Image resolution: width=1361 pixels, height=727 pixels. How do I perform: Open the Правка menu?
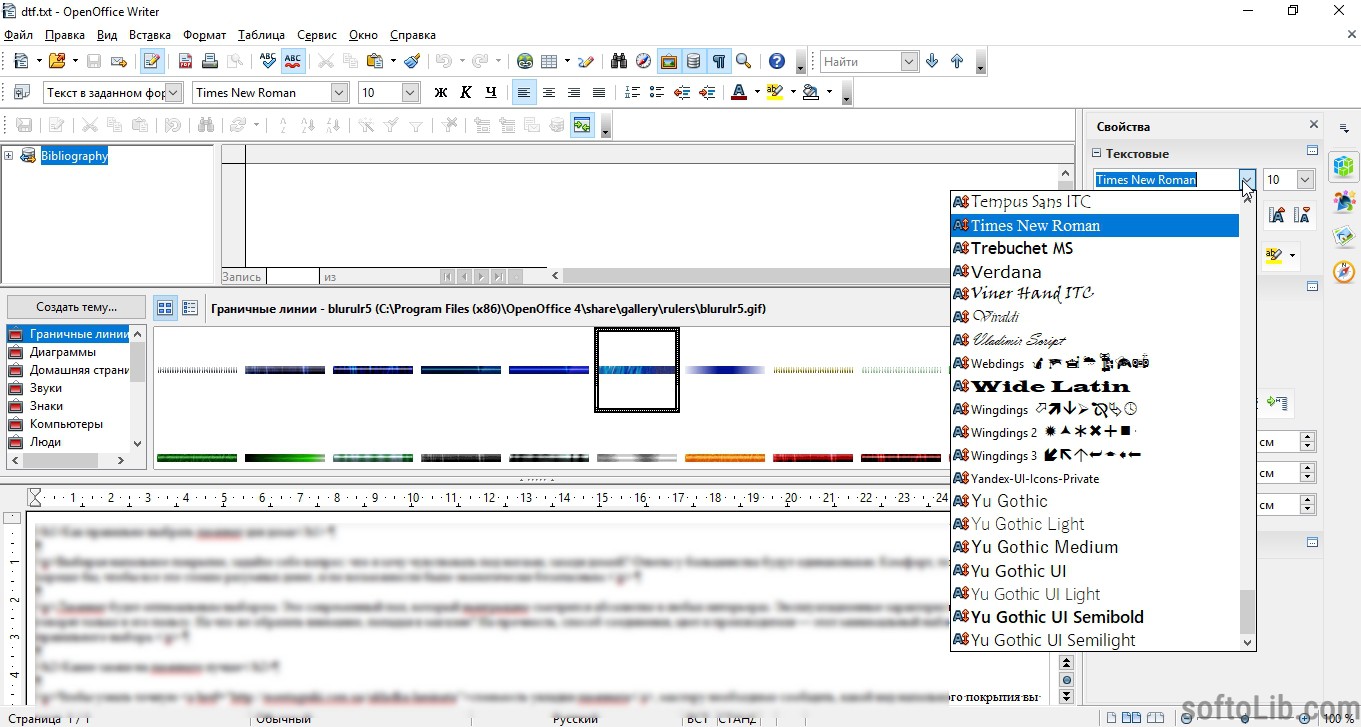(65, 35)
